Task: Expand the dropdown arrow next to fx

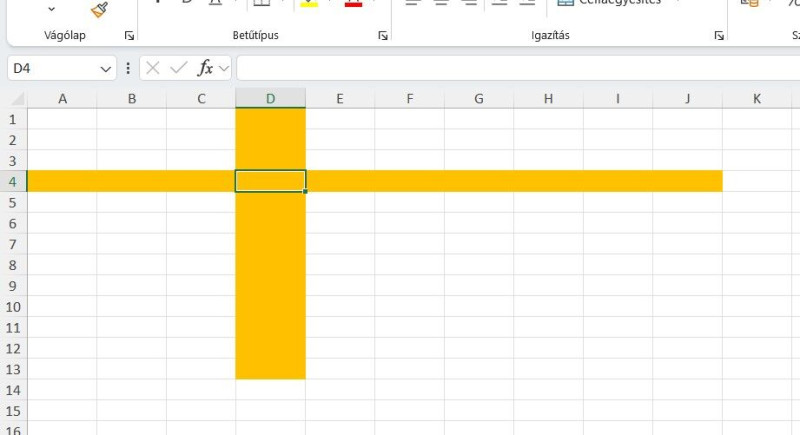Action: [x=223, y=68]
